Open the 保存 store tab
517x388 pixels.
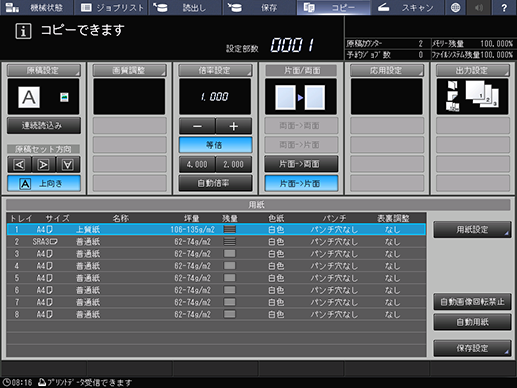[260, 7]
